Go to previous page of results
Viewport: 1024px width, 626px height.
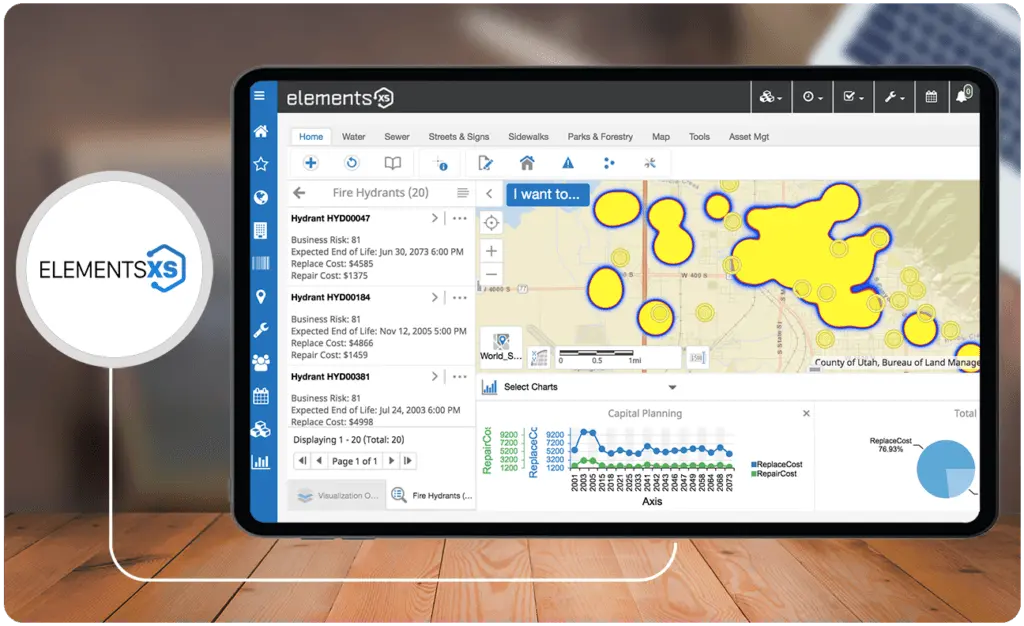click(x=319, y=461)
